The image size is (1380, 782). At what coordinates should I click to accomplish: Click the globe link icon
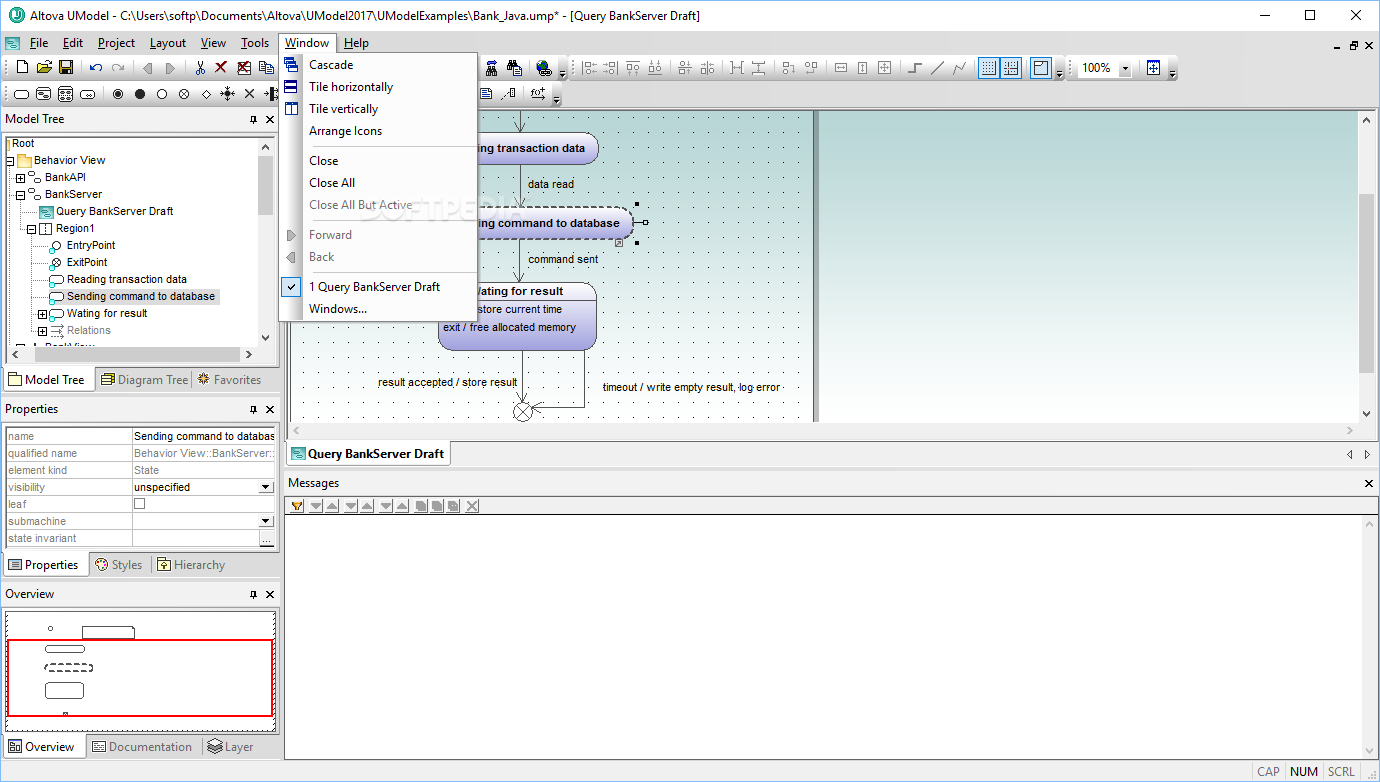click(544, 68)
